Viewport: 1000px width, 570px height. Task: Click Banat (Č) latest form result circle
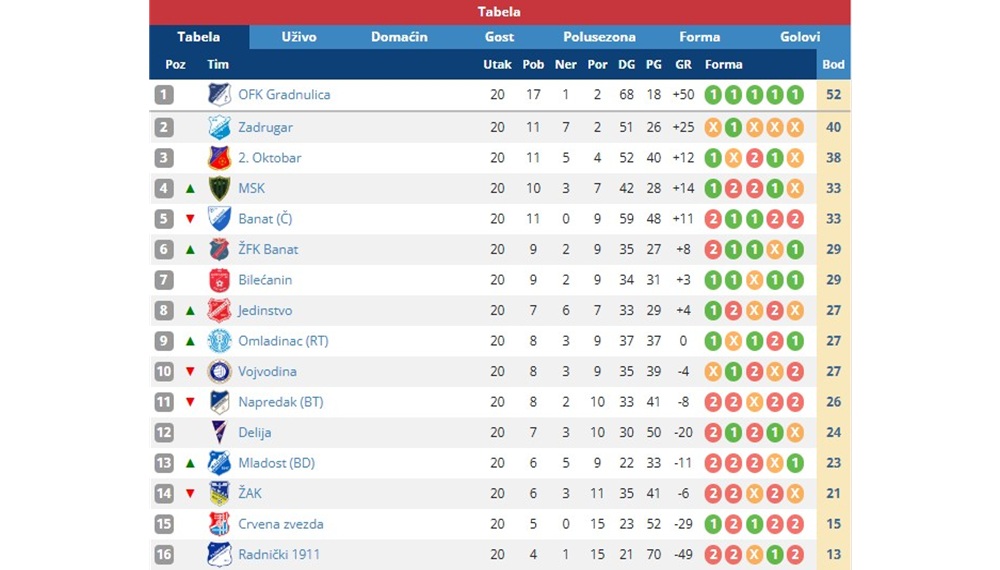795,219
